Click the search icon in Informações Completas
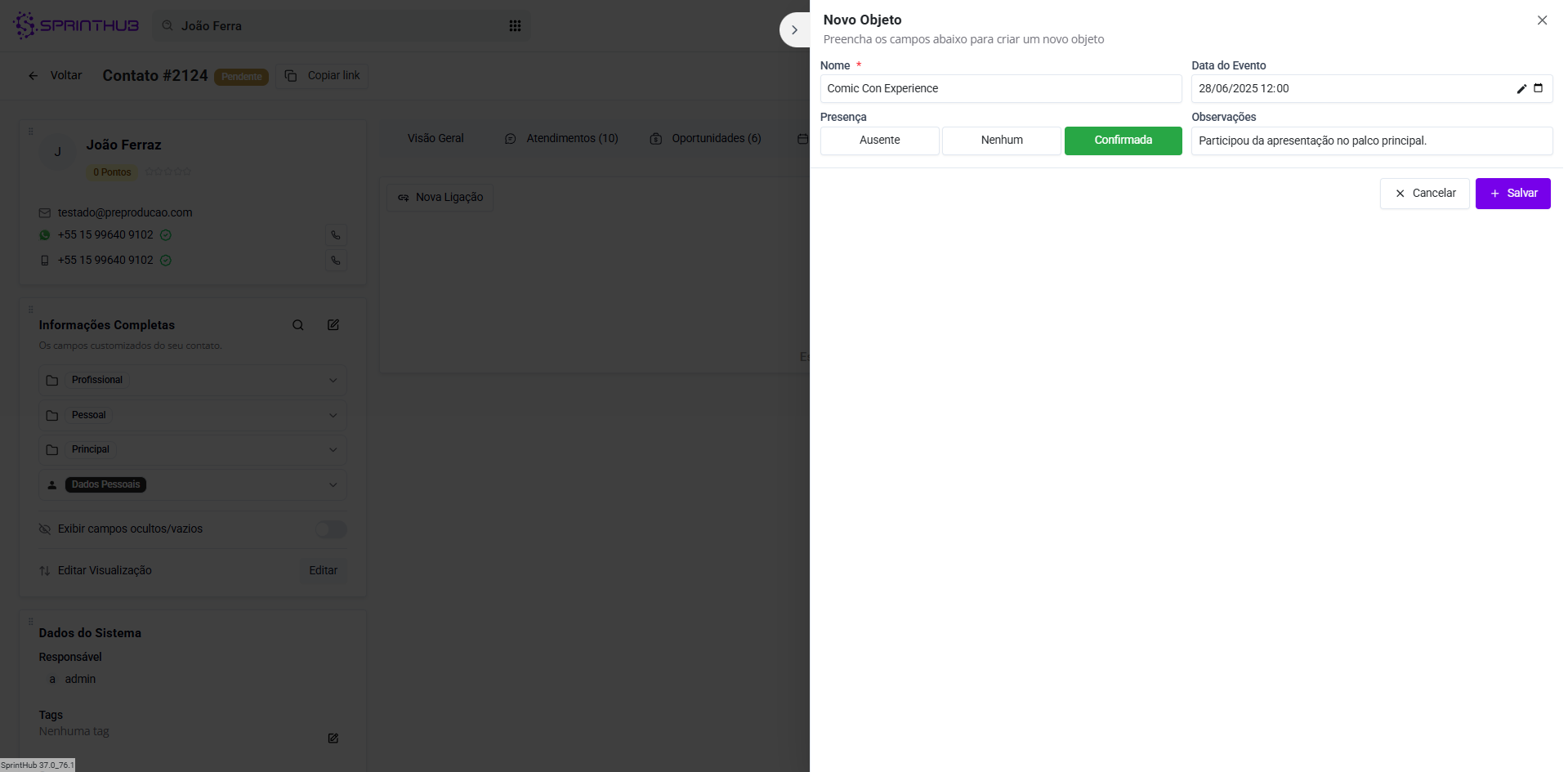Image resolution: width=1568 pixels, height=772 pixels. coord(298,325)
